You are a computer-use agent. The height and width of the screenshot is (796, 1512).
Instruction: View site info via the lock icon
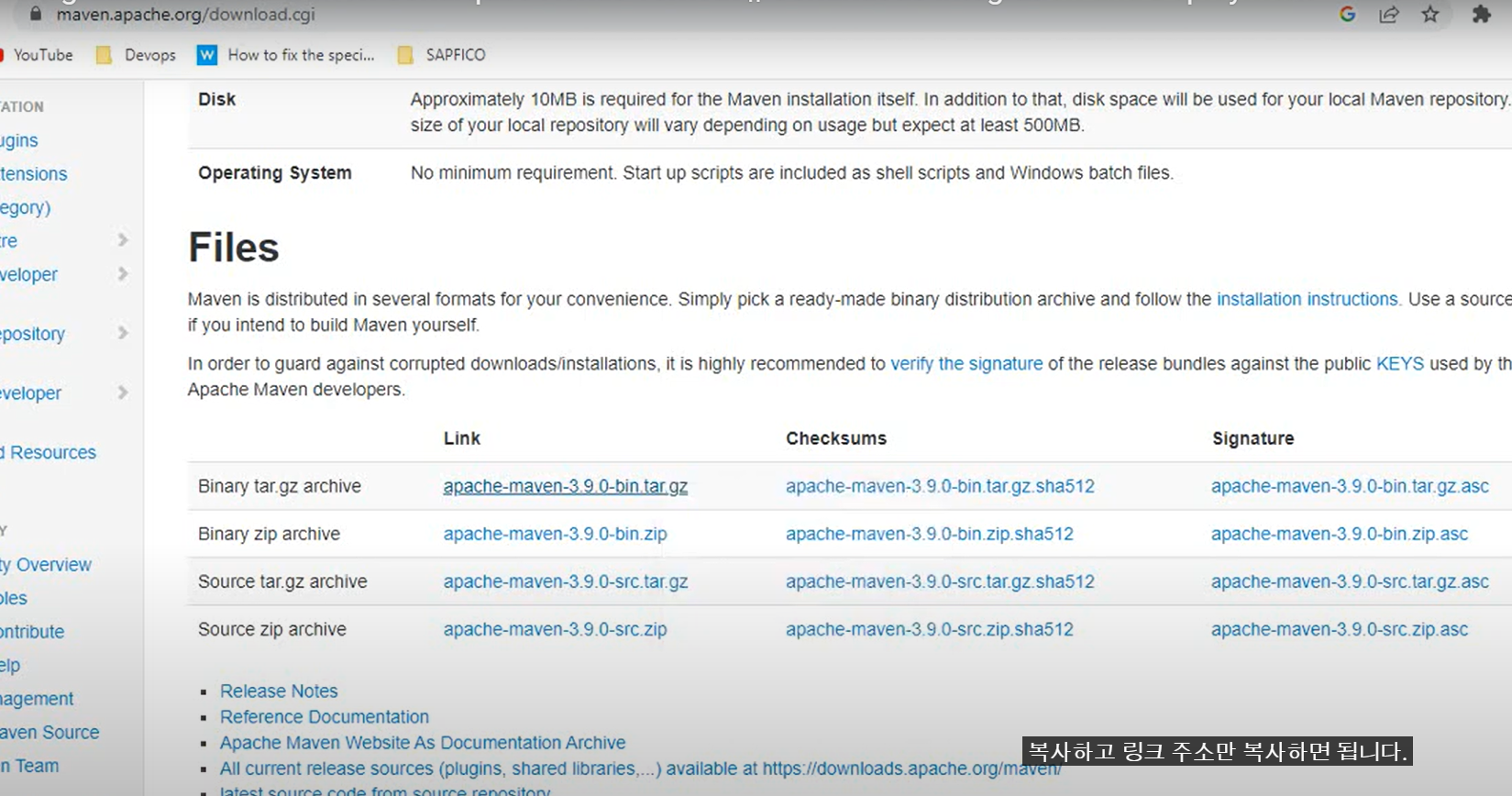tap(36, 14)
